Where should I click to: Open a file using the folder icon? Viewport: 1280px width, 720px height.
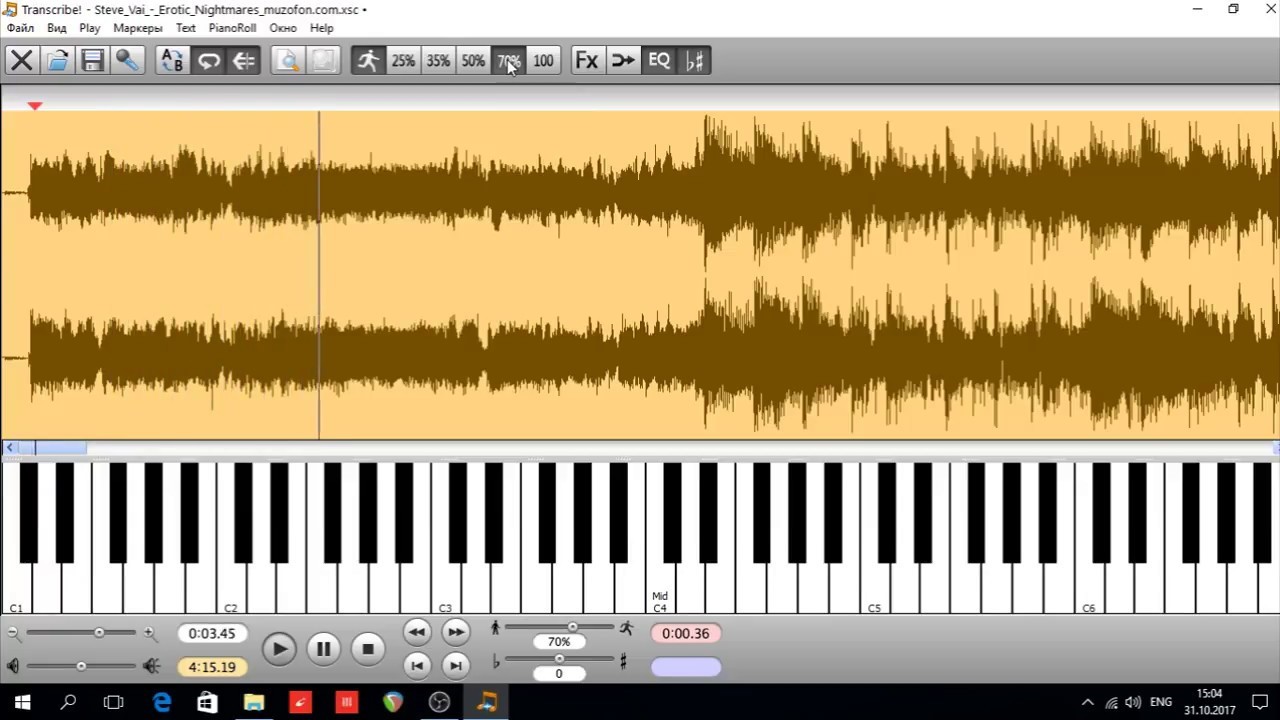point(57,60)
